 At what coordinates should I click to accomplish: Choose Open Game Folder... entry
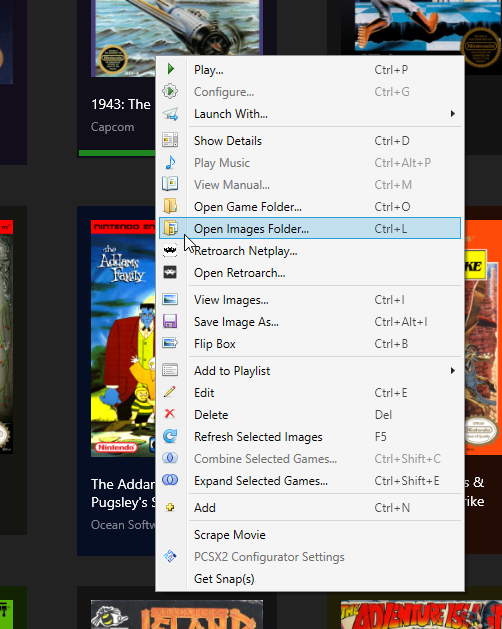pyautogui.click(x=310, y=207)
